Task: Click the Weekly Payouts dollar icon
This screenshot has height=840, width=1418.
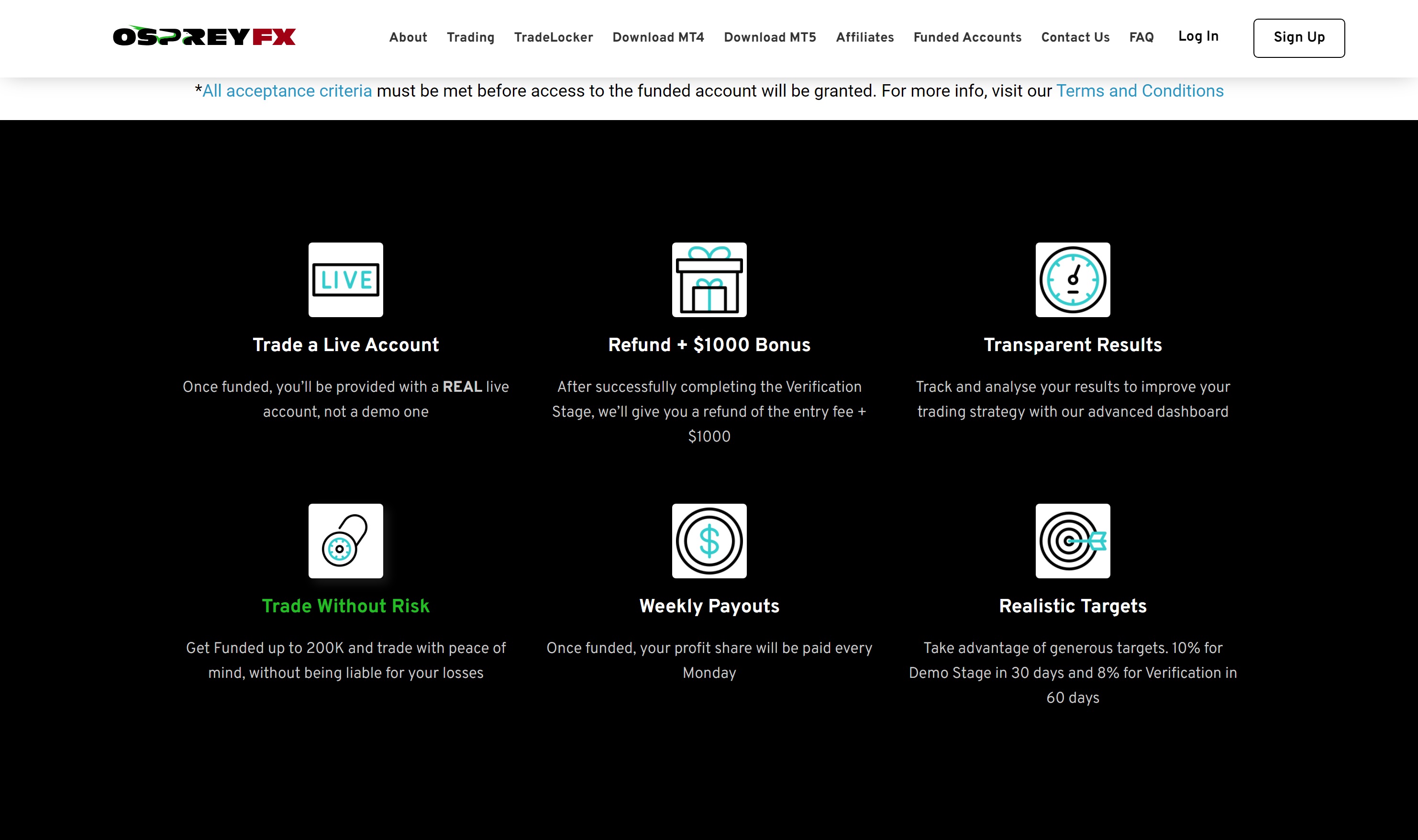Action: [709, 540]
